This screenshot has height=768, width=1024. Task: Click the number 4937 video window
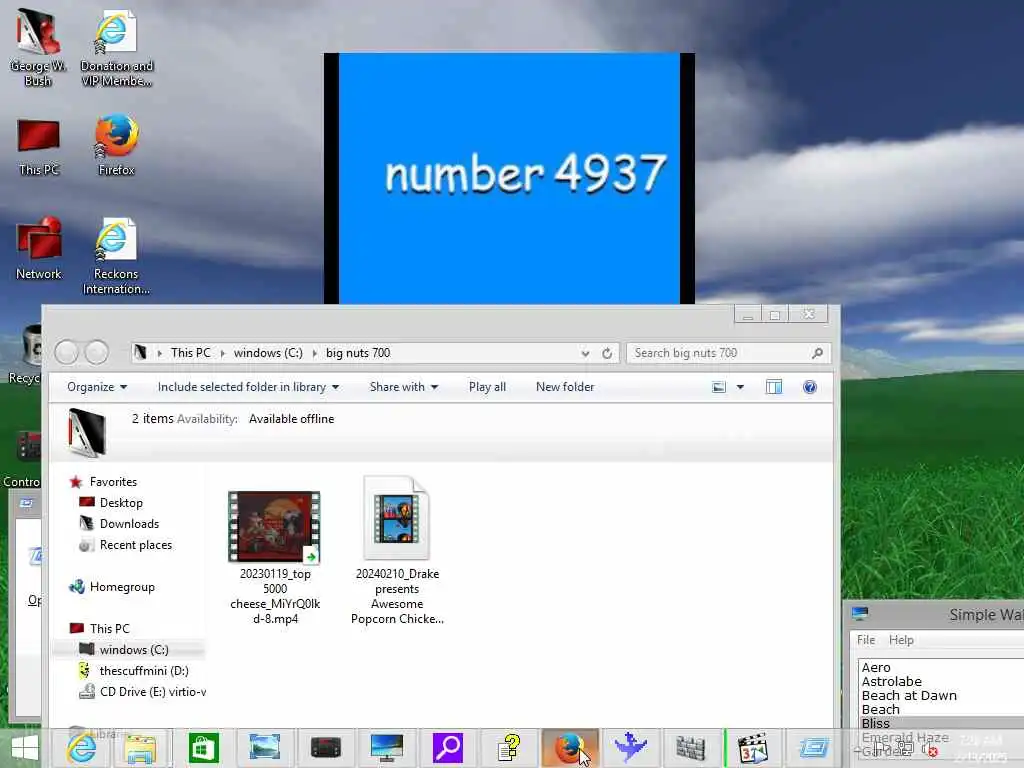(x=509, y=178)
